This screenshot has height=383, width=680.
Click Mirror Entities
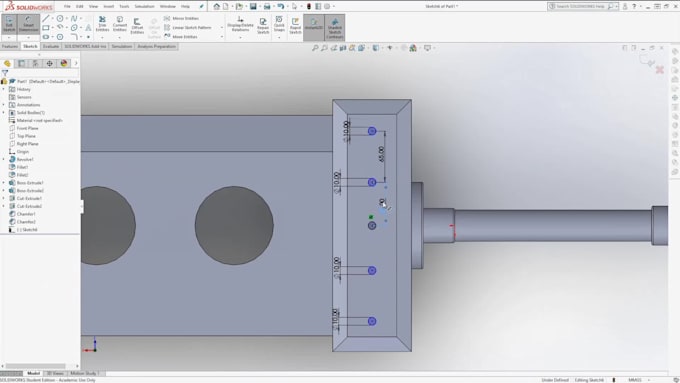point(181,18)
